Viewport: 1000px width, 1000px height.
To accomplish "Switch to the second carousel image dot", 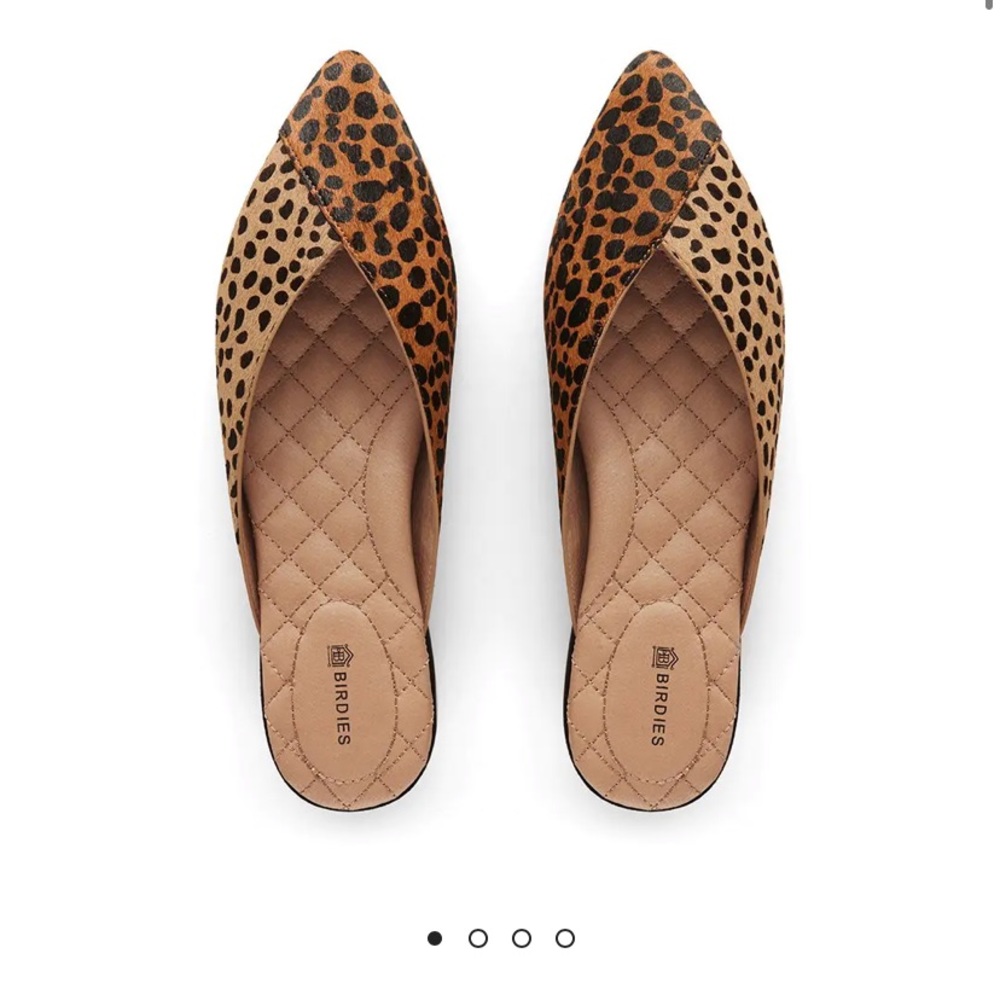I will (x=478, y=938).
